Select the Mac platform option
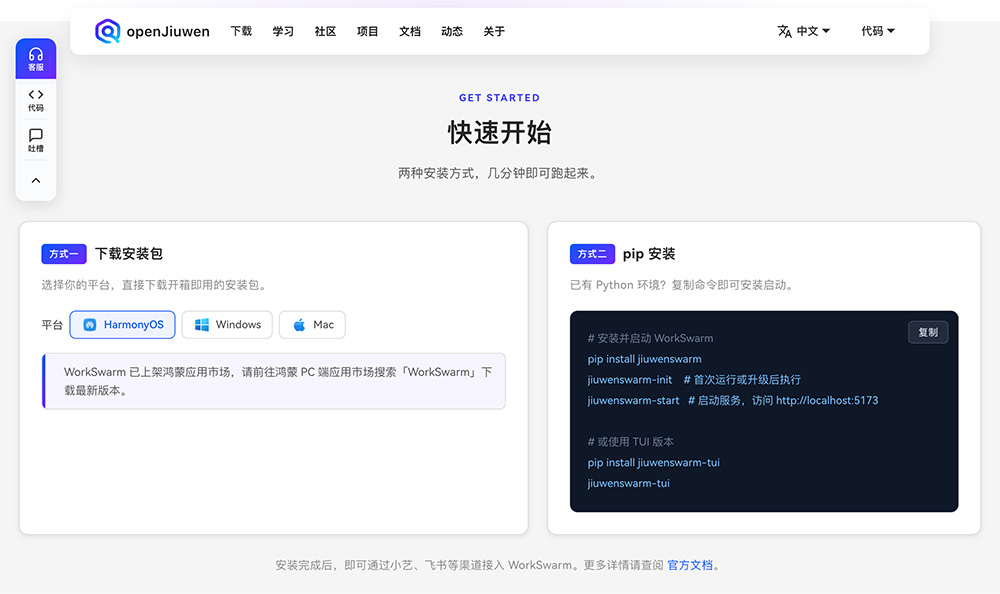Viewport: 1000px width, 594px height. point(312,325)
